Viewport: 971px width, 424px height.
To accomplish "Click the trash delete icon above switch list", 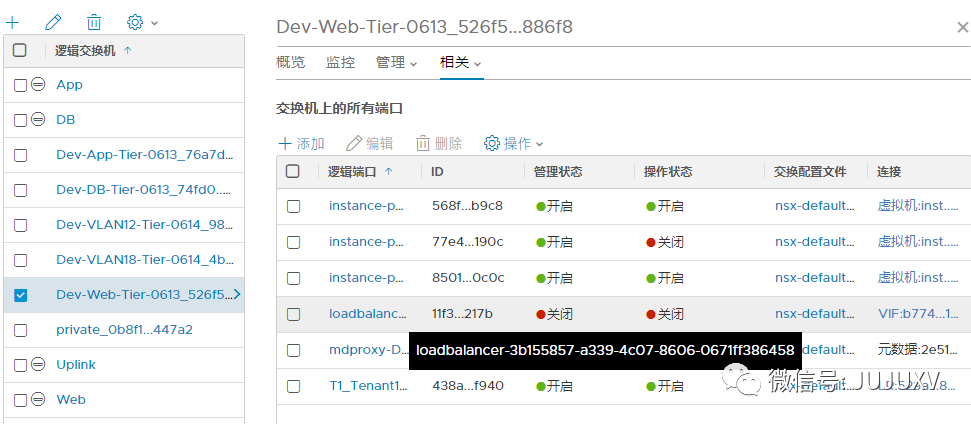I will pos(94,23).
